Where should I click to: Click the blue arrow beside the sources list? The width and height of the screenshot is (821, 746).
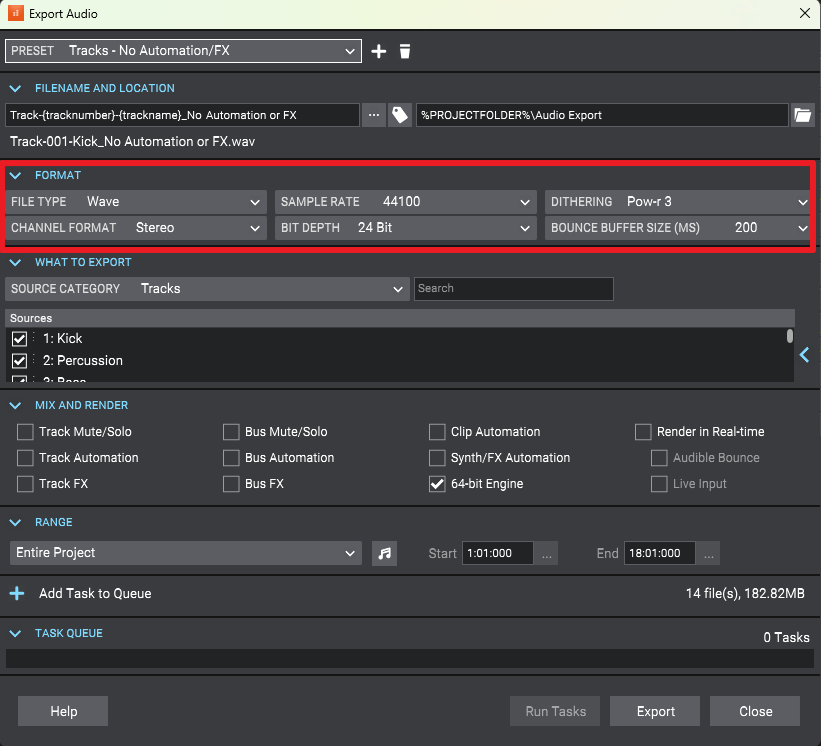click(x=805, y=355)
